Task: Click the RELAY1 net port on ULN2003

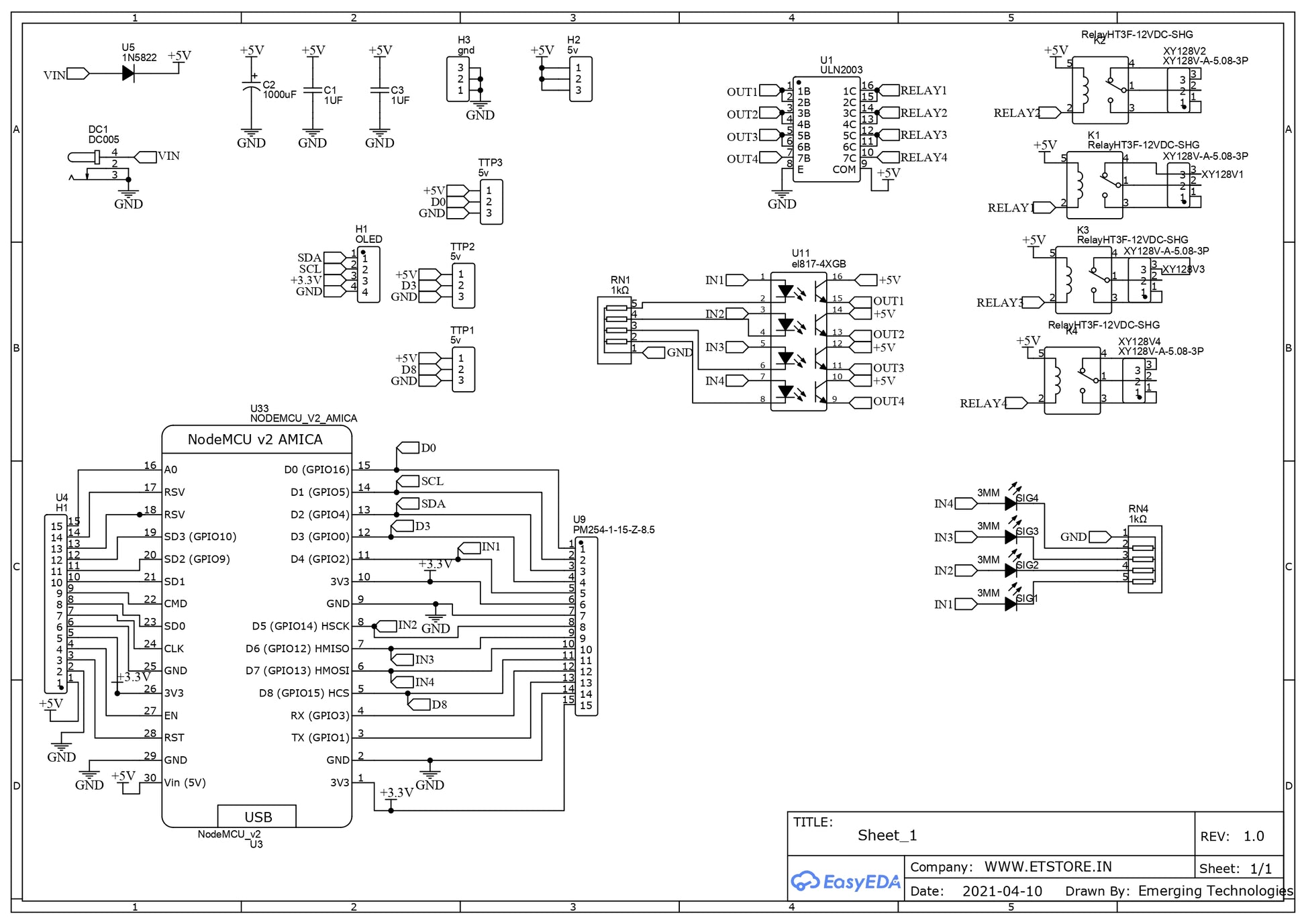Action: click(890, 91)
